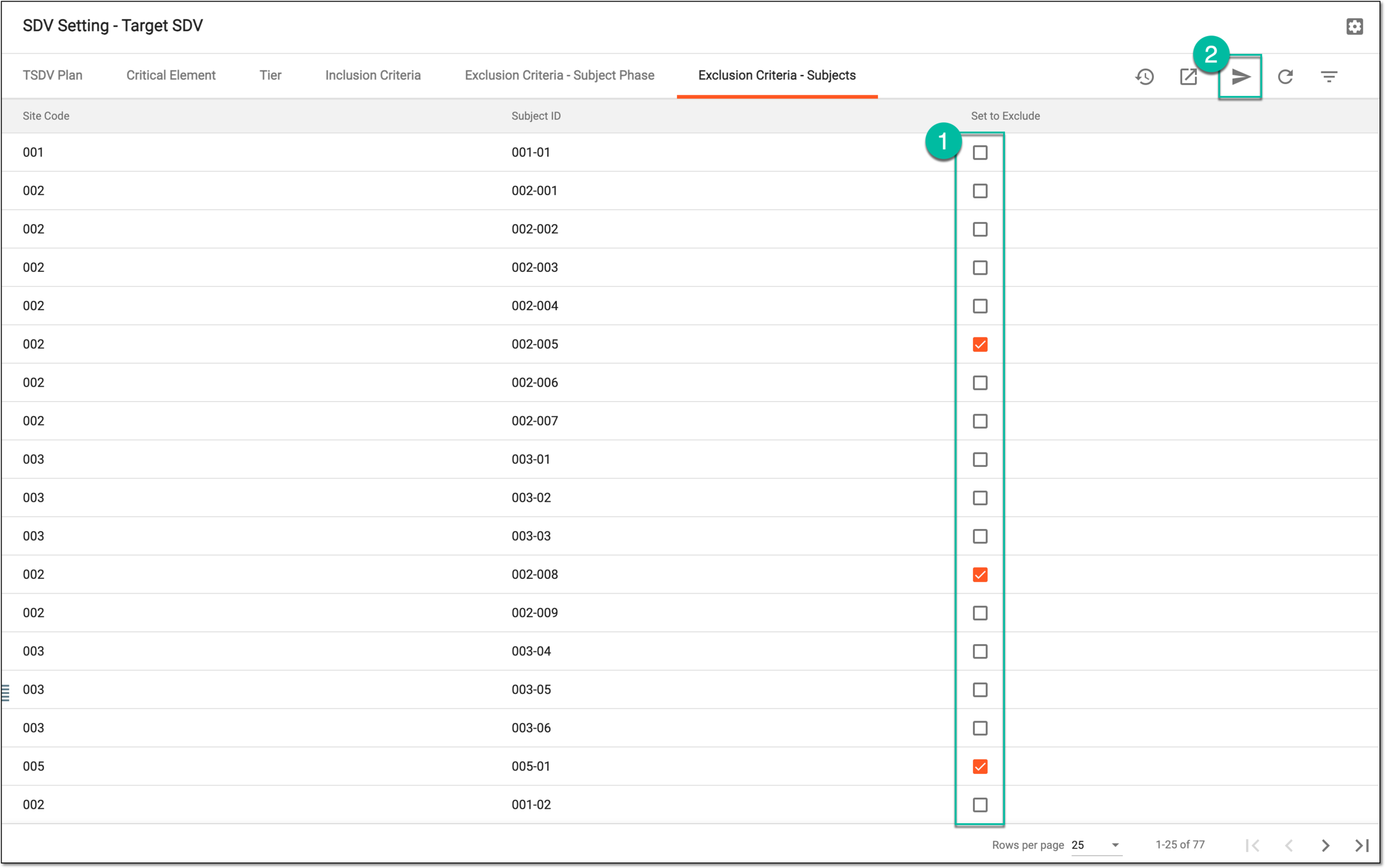The height and width of the screenshot is (868, 1385).
Task: Open the filter list icon
Action: (1328, 76)
